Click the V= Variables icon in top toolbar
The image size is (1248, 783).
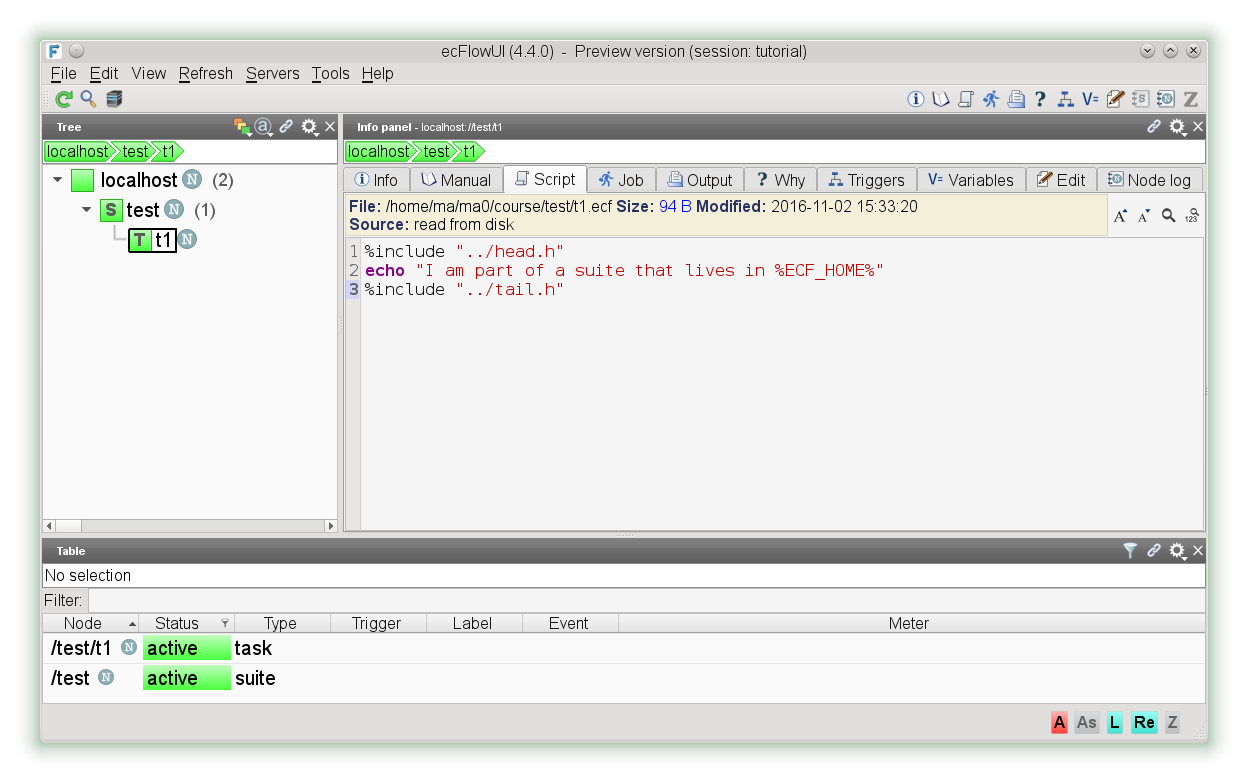(1090, 99)
